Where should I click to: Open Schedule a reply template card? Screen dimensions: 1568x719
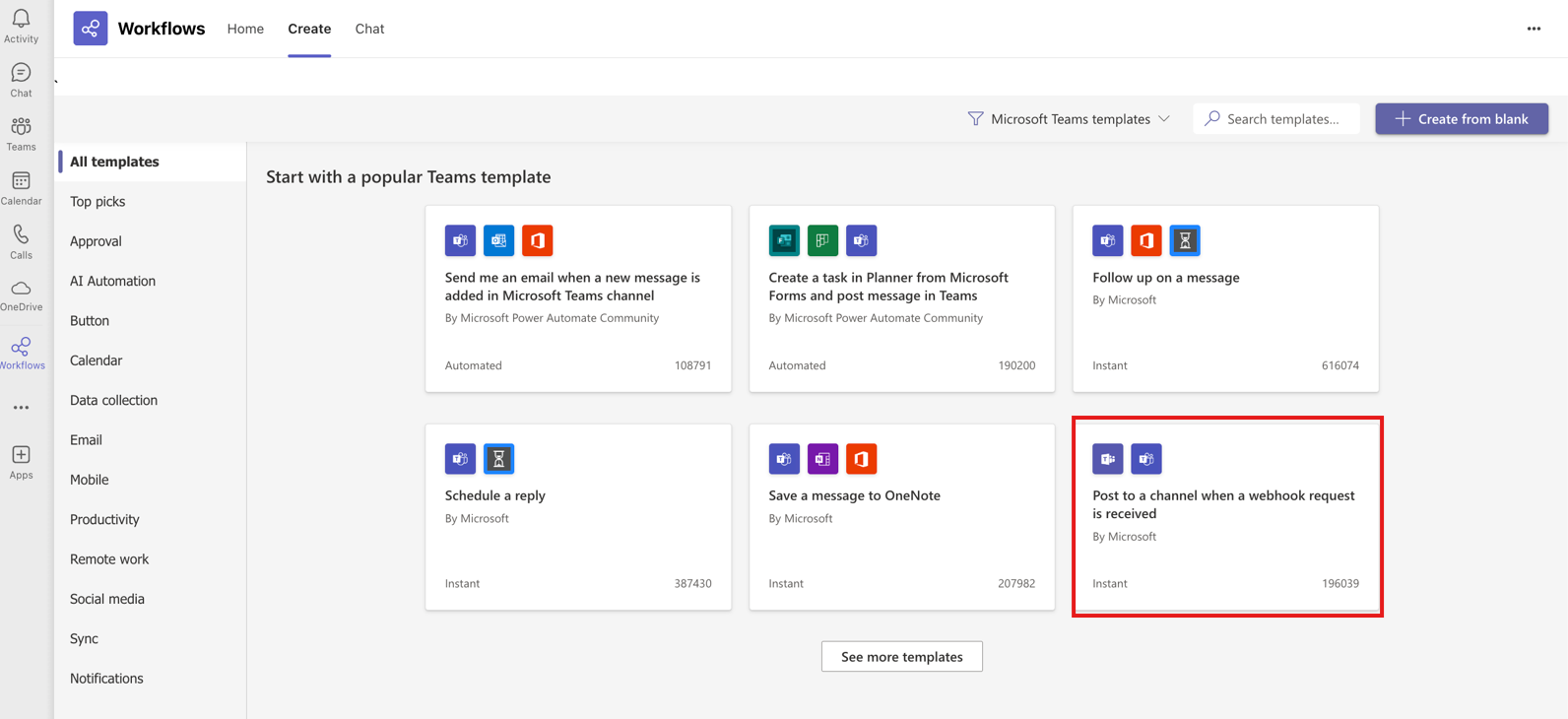(578, 517)
